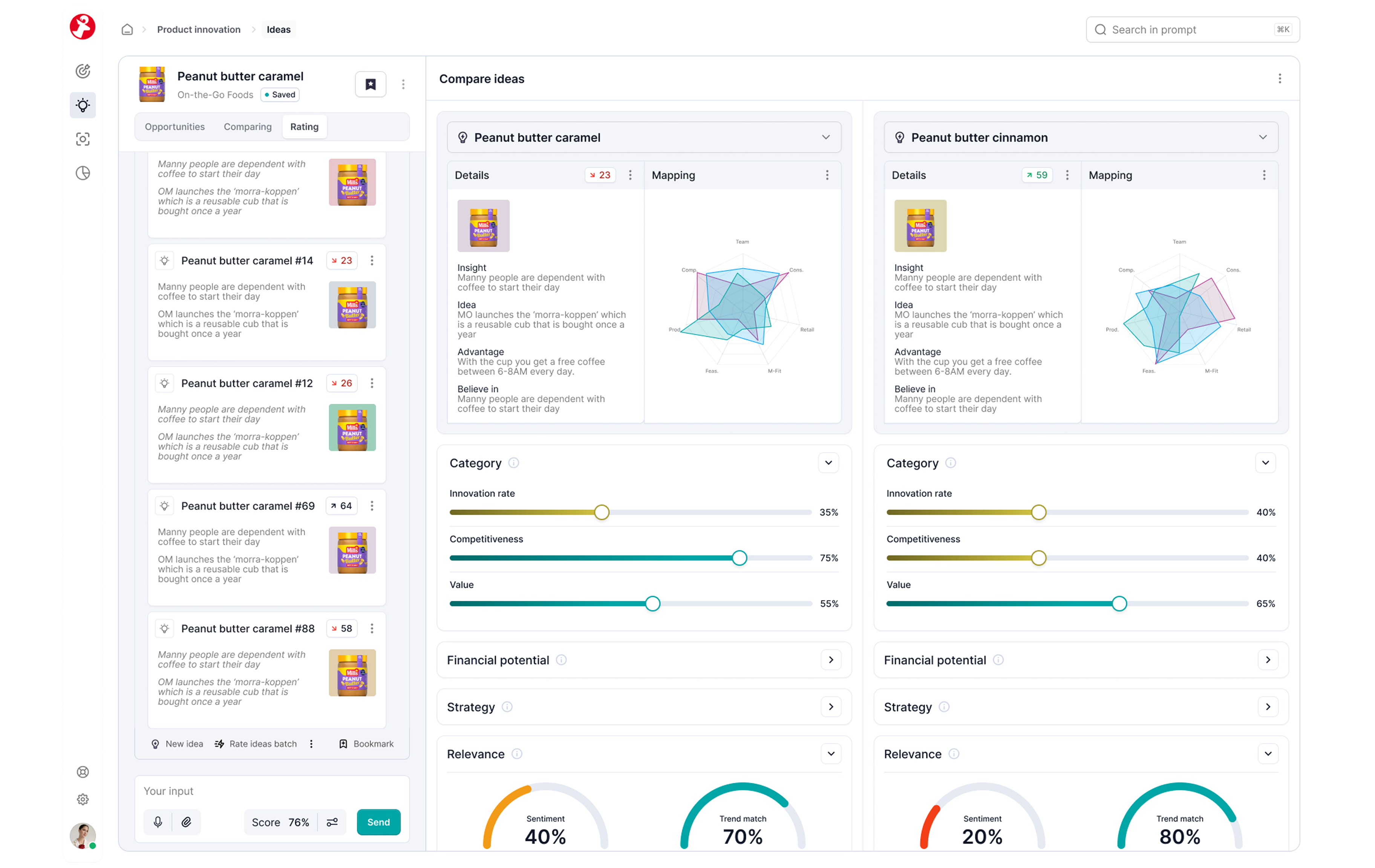
Task: Click the paperclip attachment icon
Action: (186, 822)
